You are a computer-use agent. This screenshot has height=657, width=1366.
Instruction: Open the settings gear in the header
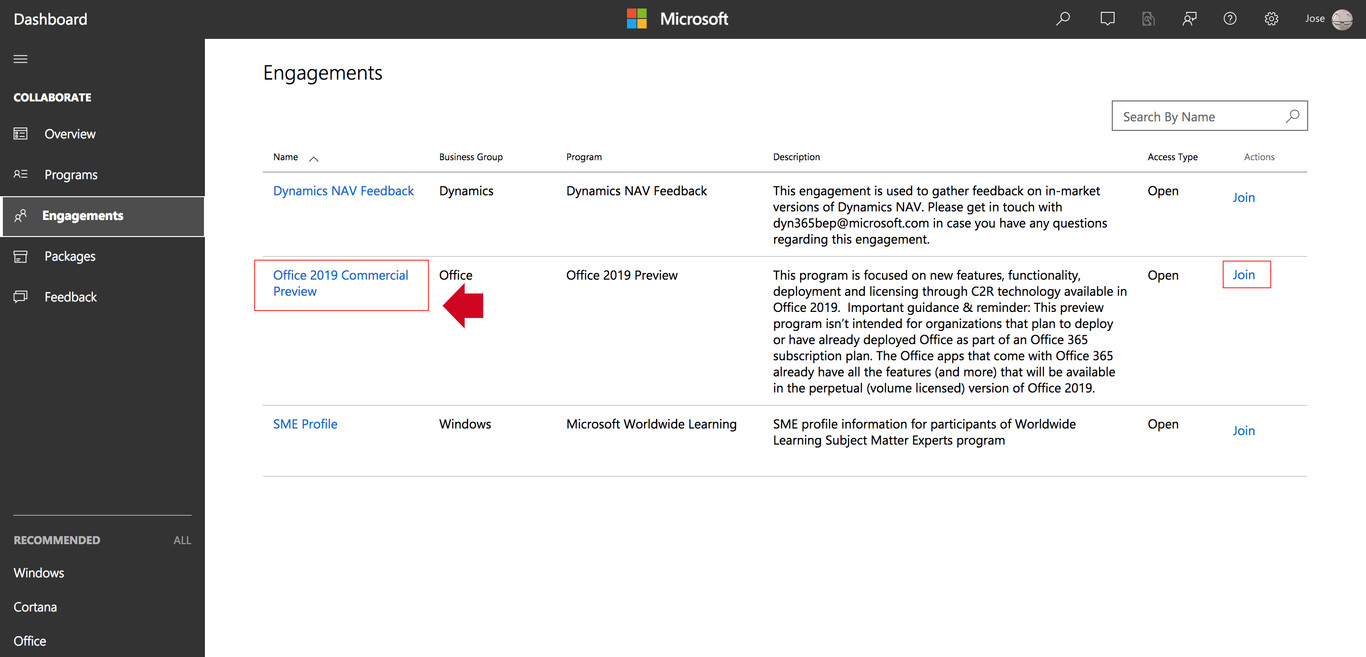[x=1271, y=19]
